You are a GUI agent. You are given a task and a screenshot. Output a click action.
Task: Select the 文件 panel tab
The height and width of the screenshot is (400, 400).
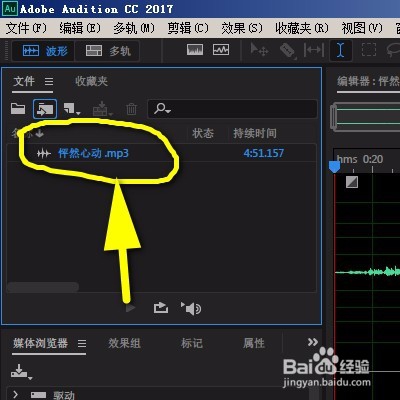(24, 81)
